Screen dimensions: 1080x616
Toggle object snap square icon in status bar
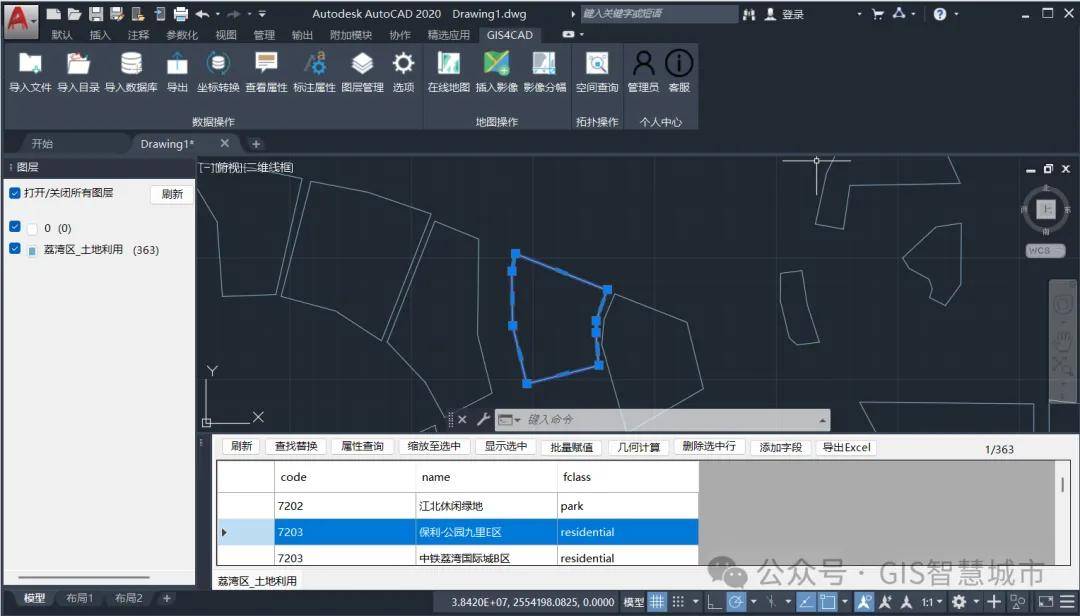tap(827, 602)
